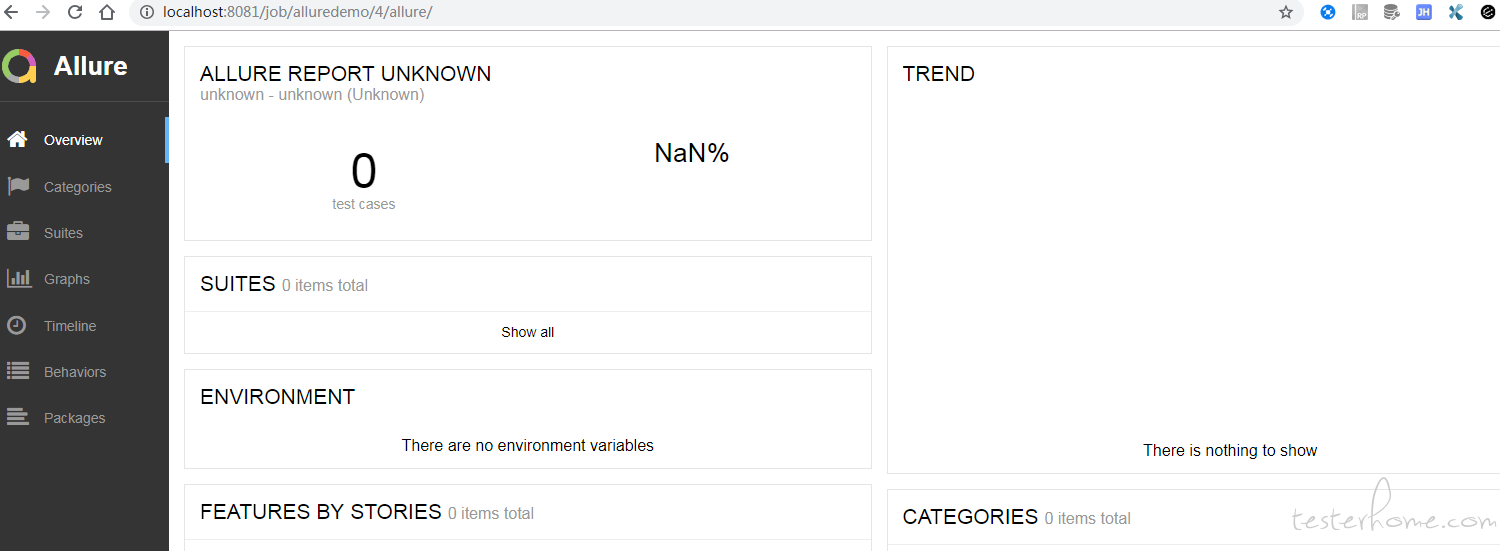Viewport: 1500px width, 551px height.
Task: Click the FEATURES BY STORIES heading
Action: [320, 512]
